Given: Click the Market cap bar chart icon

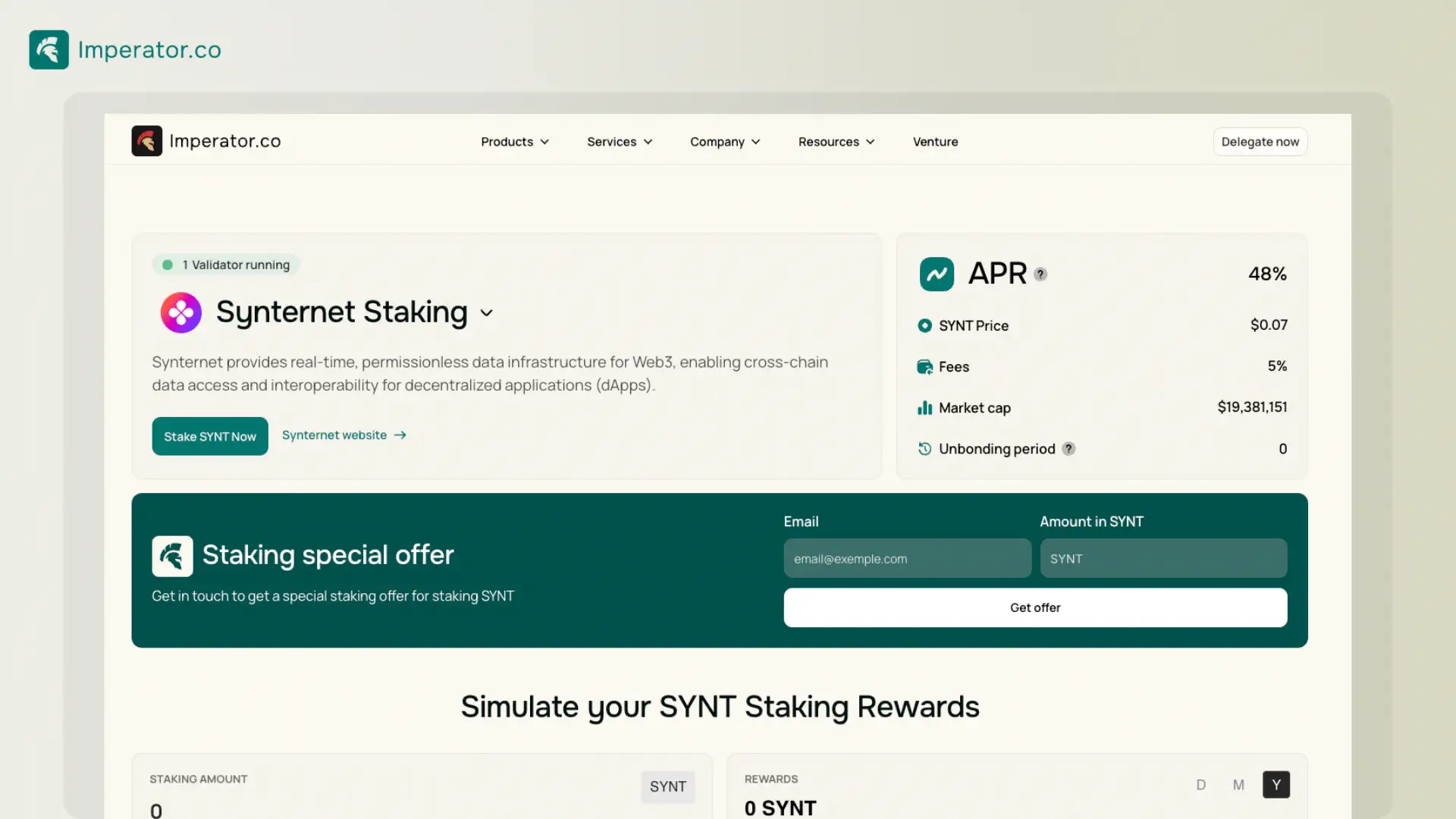Looking at the screenshot, I should (x=924, y=408).
